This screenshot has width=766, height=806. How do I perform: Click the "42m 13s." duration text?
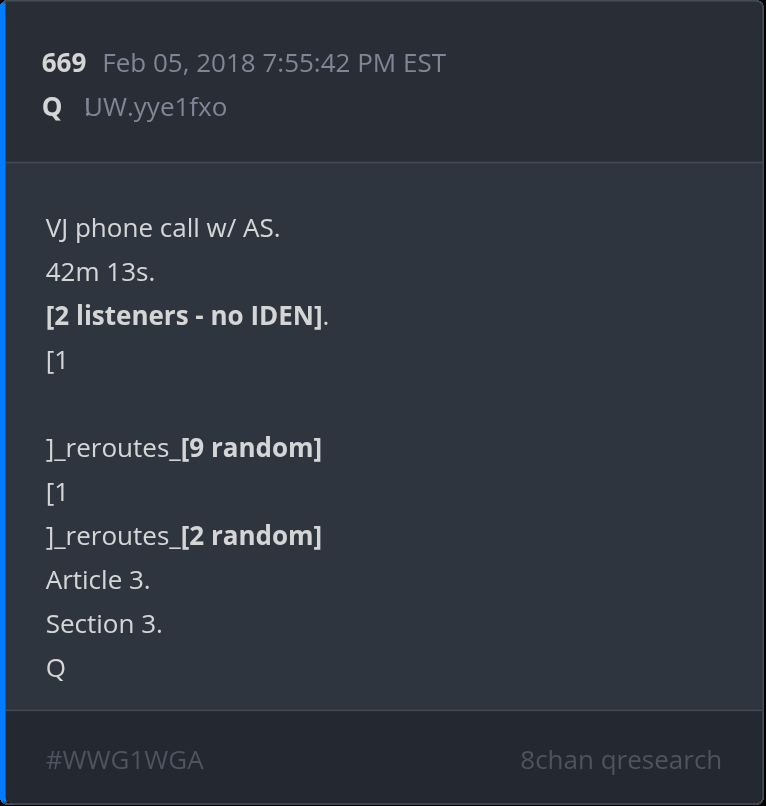(x=100, y=272)
